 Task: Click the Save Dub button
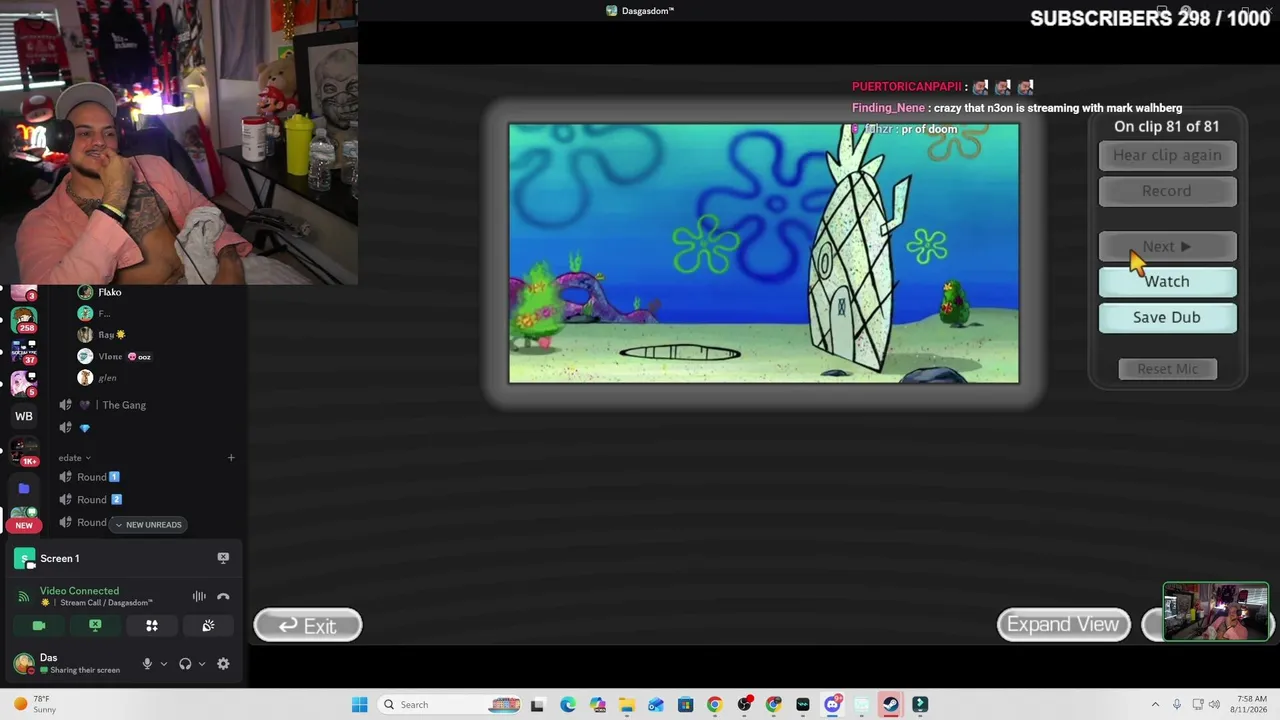[1167, 317]
